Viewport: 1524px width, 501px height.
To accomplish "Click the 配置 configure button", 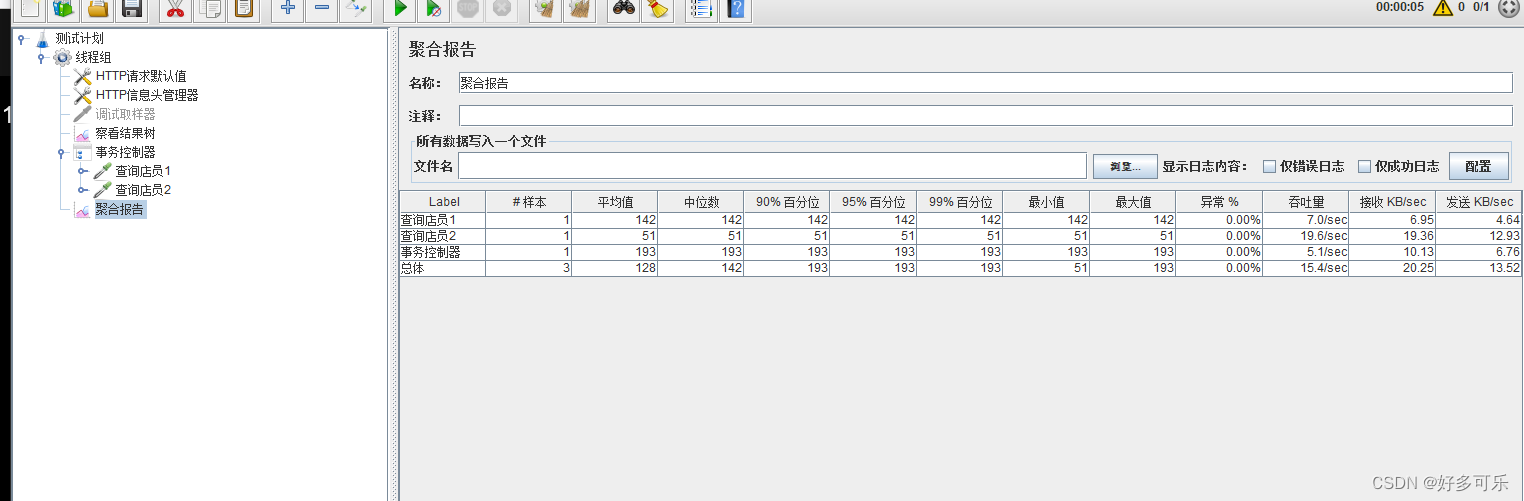I will 1478,166.
